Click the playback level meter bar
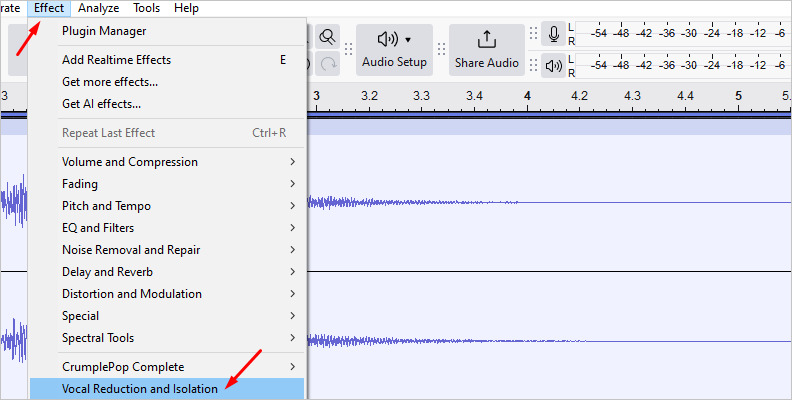Viewport: 792px width, 400px height. pyautogui.click(x=683, y=66)
